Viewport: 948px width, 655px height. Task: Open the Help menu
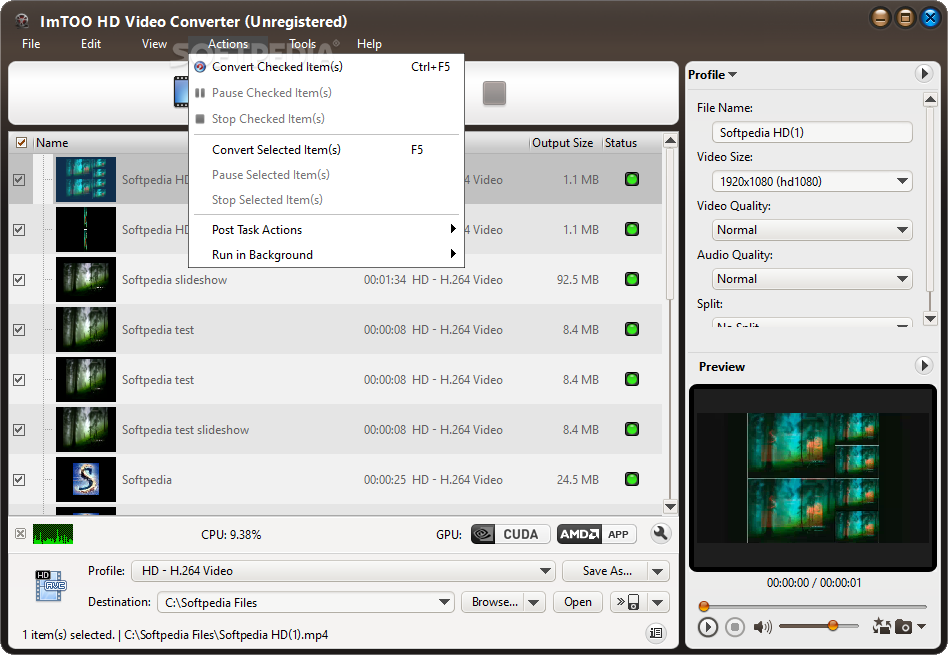click(369, 44)
